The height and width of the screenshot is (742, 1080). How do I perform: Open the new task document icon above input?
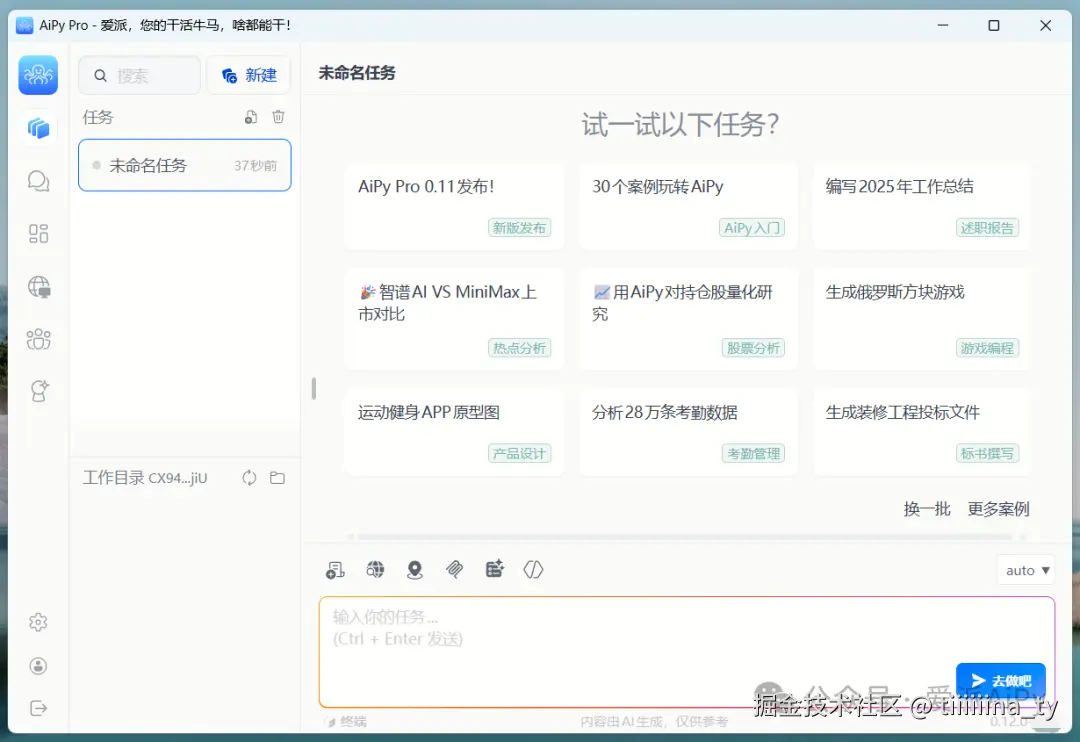tap(335, 569)
